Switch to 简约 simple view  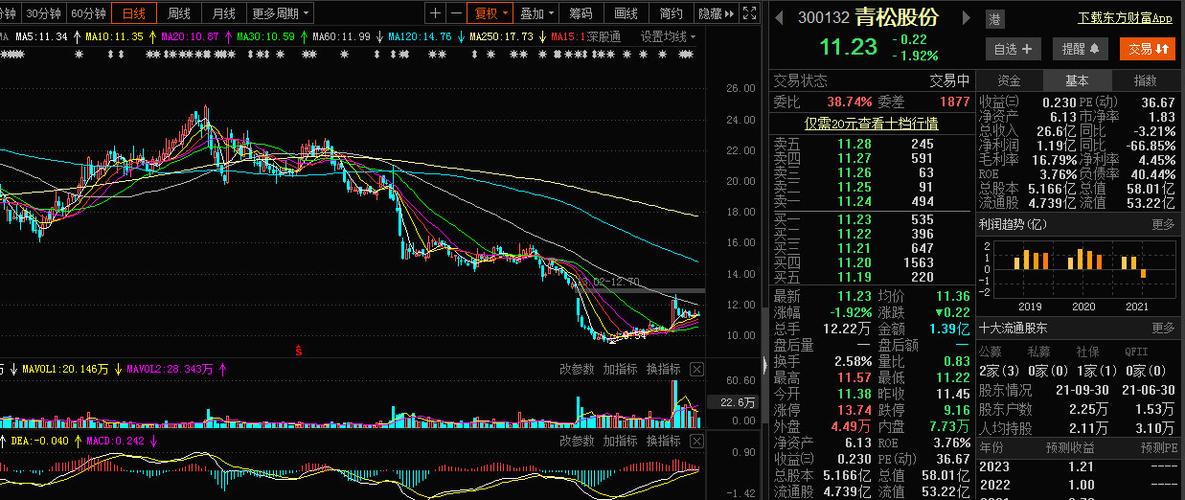coord(671,13)
